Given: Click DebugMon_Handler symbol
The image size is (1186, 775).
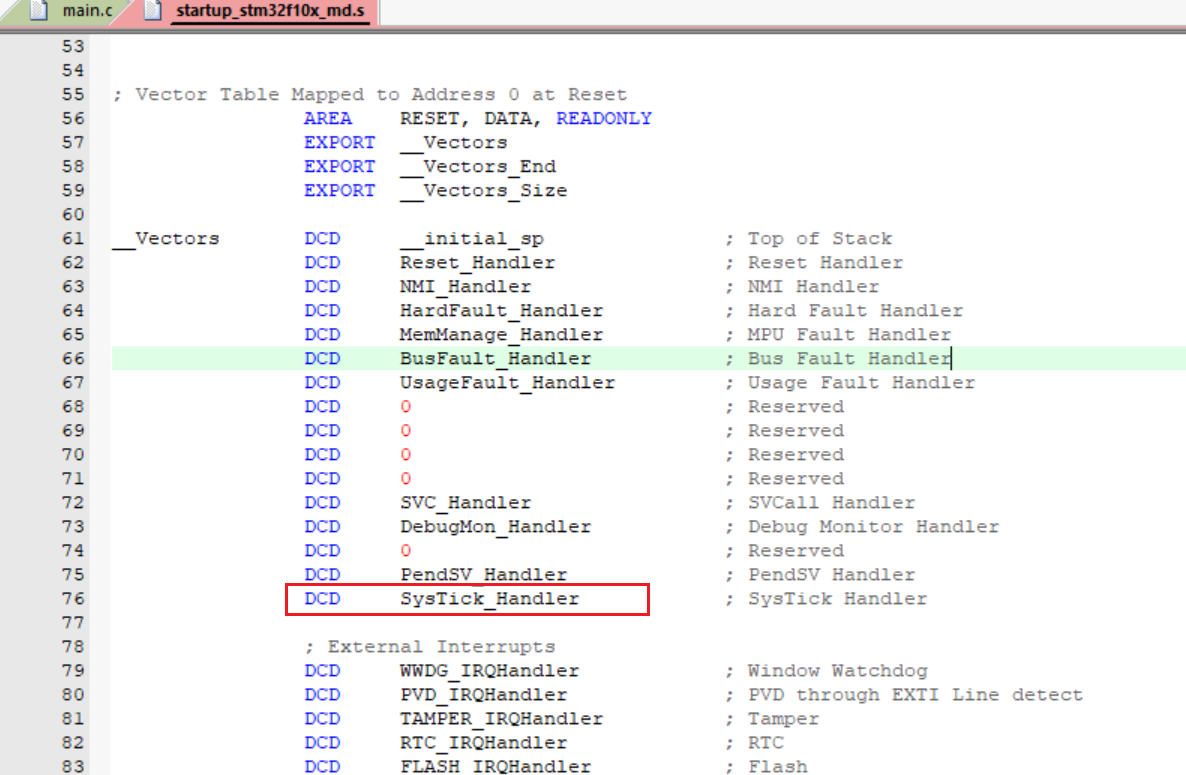Looking at the screenshot, I should [495, 527].
